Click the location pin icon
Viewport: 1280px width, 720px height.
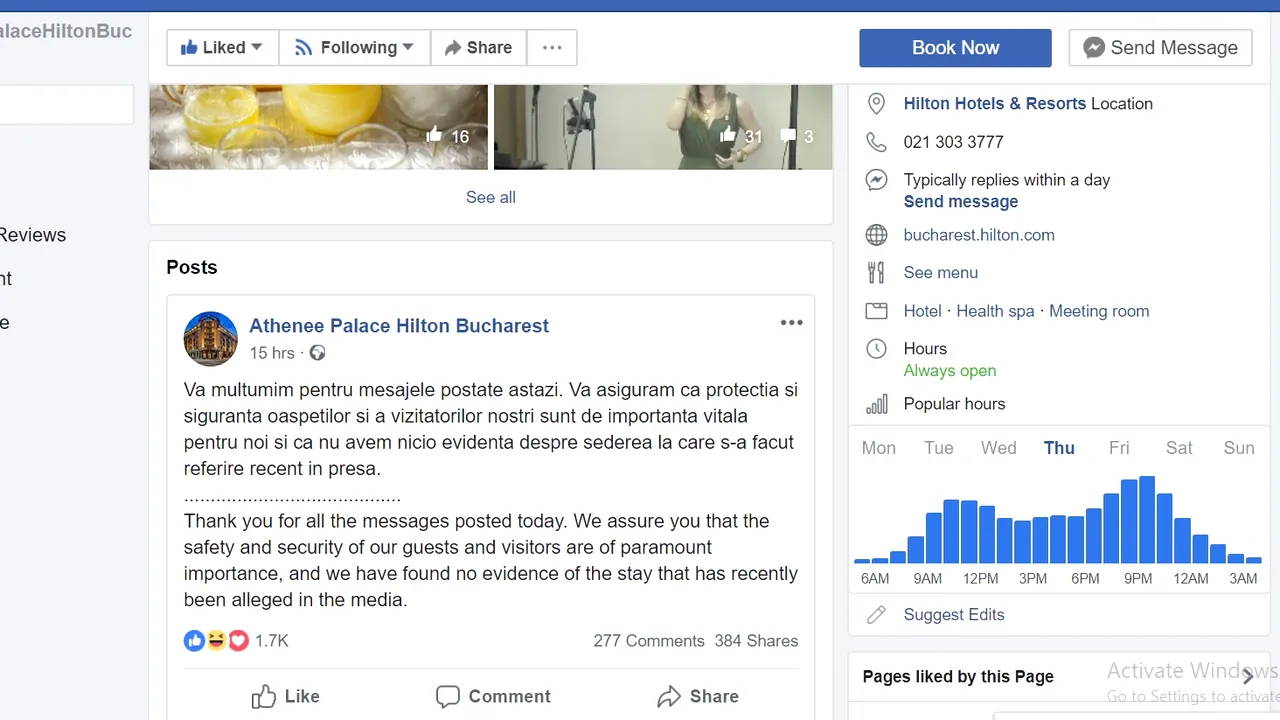click(876, 103)
